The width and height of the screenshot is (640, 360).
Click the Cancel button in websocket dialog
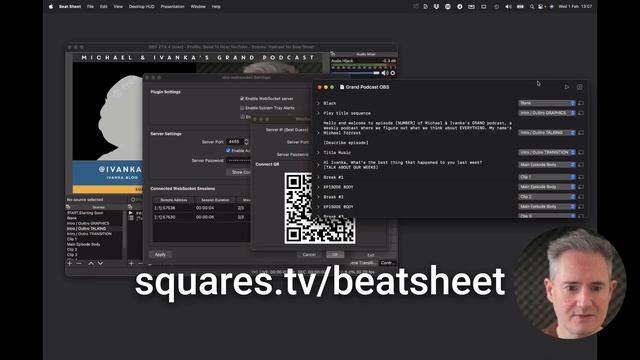[309, 254]
